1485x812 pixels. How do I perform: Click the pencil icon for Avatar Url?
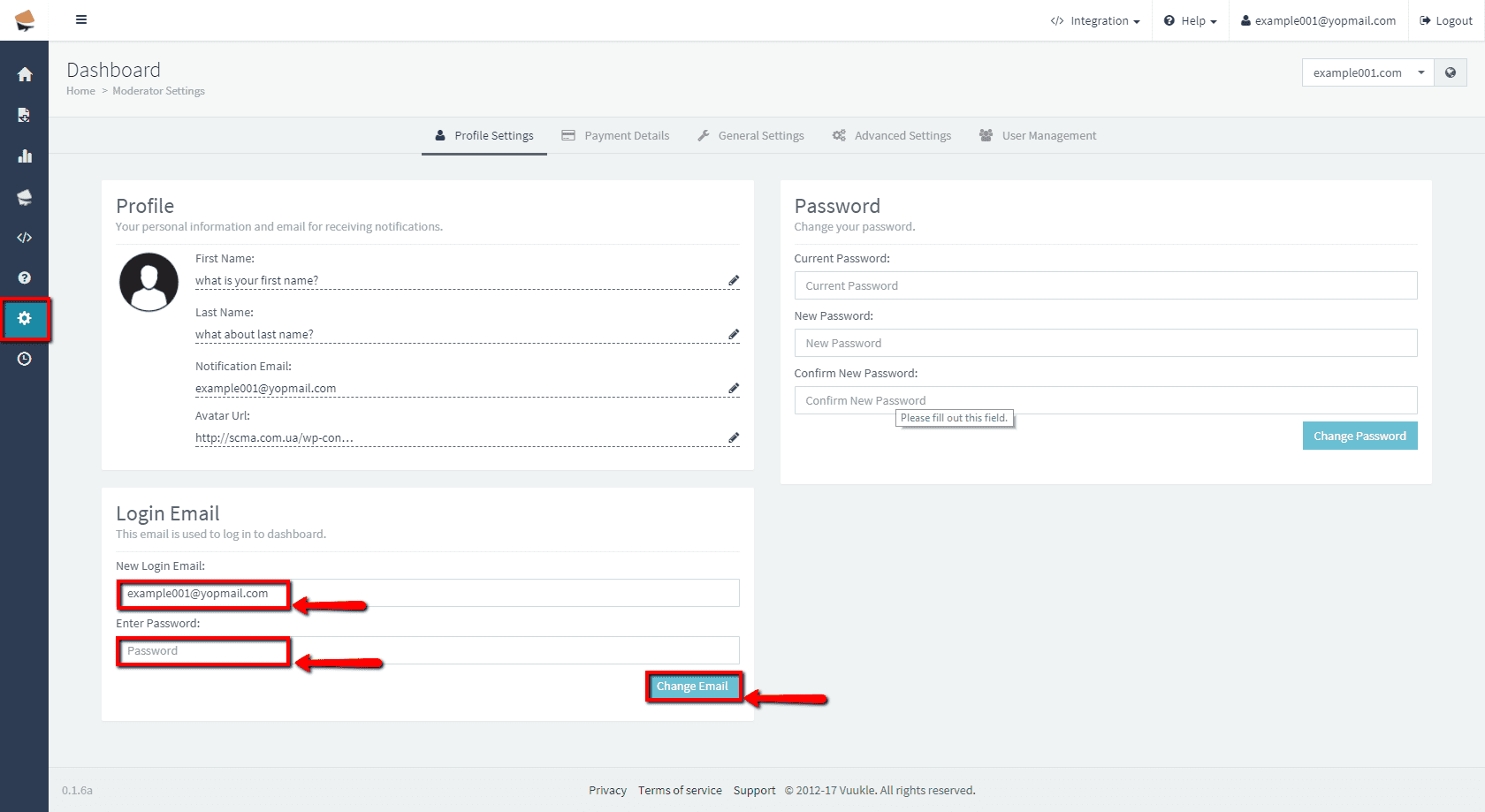[733, 438]
